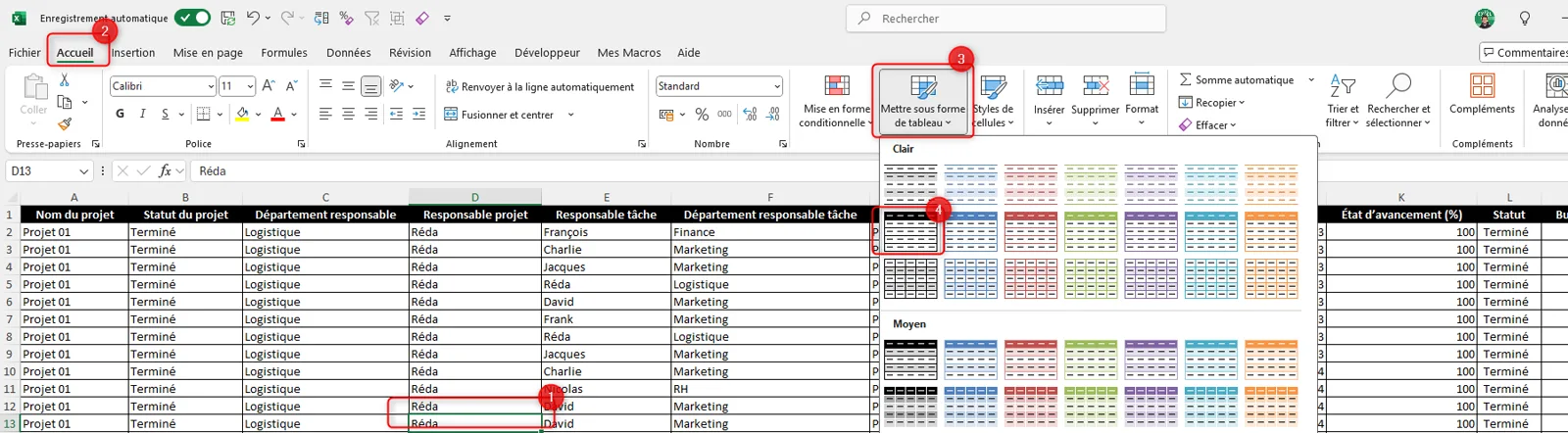The width and height of the screenshot is (1568, 433).
Task: Open Trier et filtrer dropdown
Action: coord(1343,101)
